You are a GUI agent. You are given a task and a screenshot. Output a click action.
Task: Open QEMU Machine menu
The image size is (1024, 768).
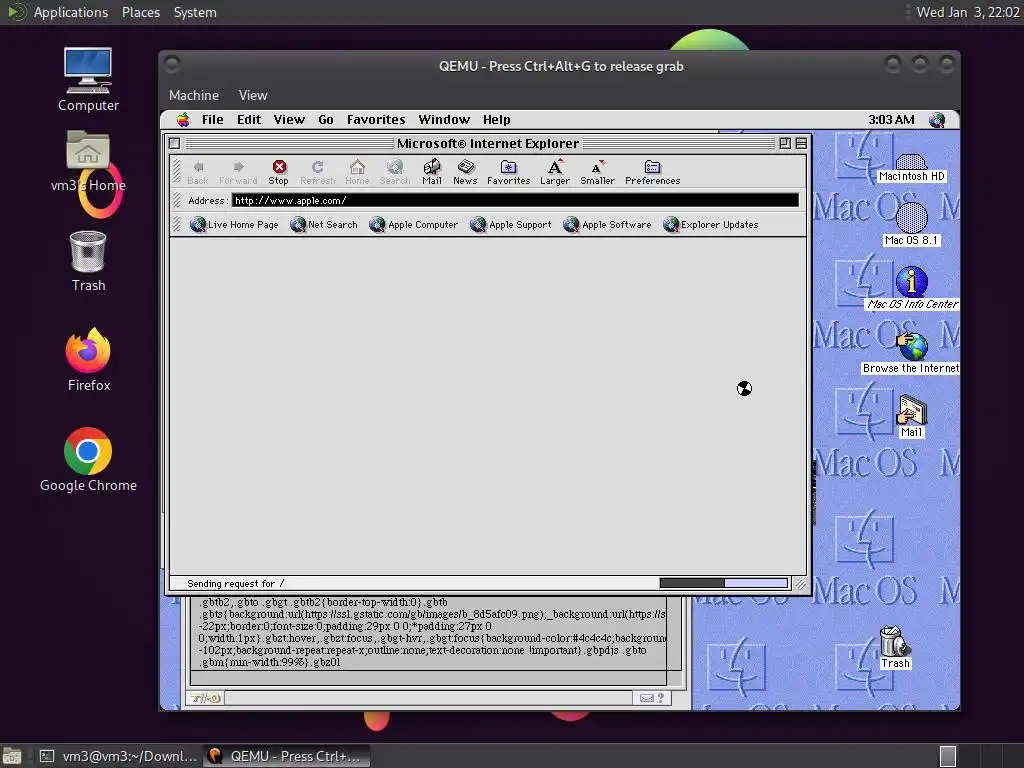tap(194, 95)
